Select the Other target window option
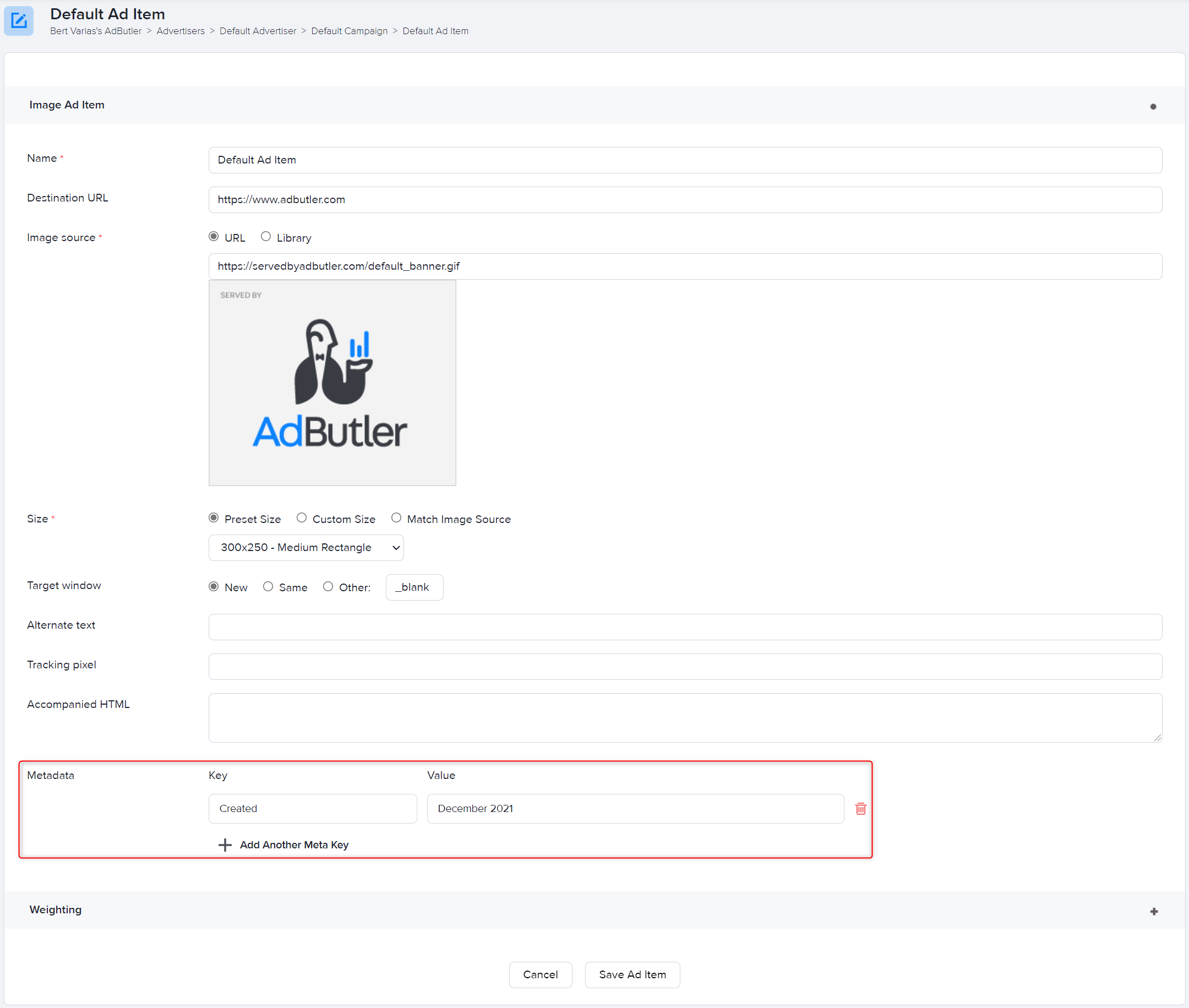The width and height of the screenshot is (1189, 1008). pyautogui.click(x=329, y=586)
